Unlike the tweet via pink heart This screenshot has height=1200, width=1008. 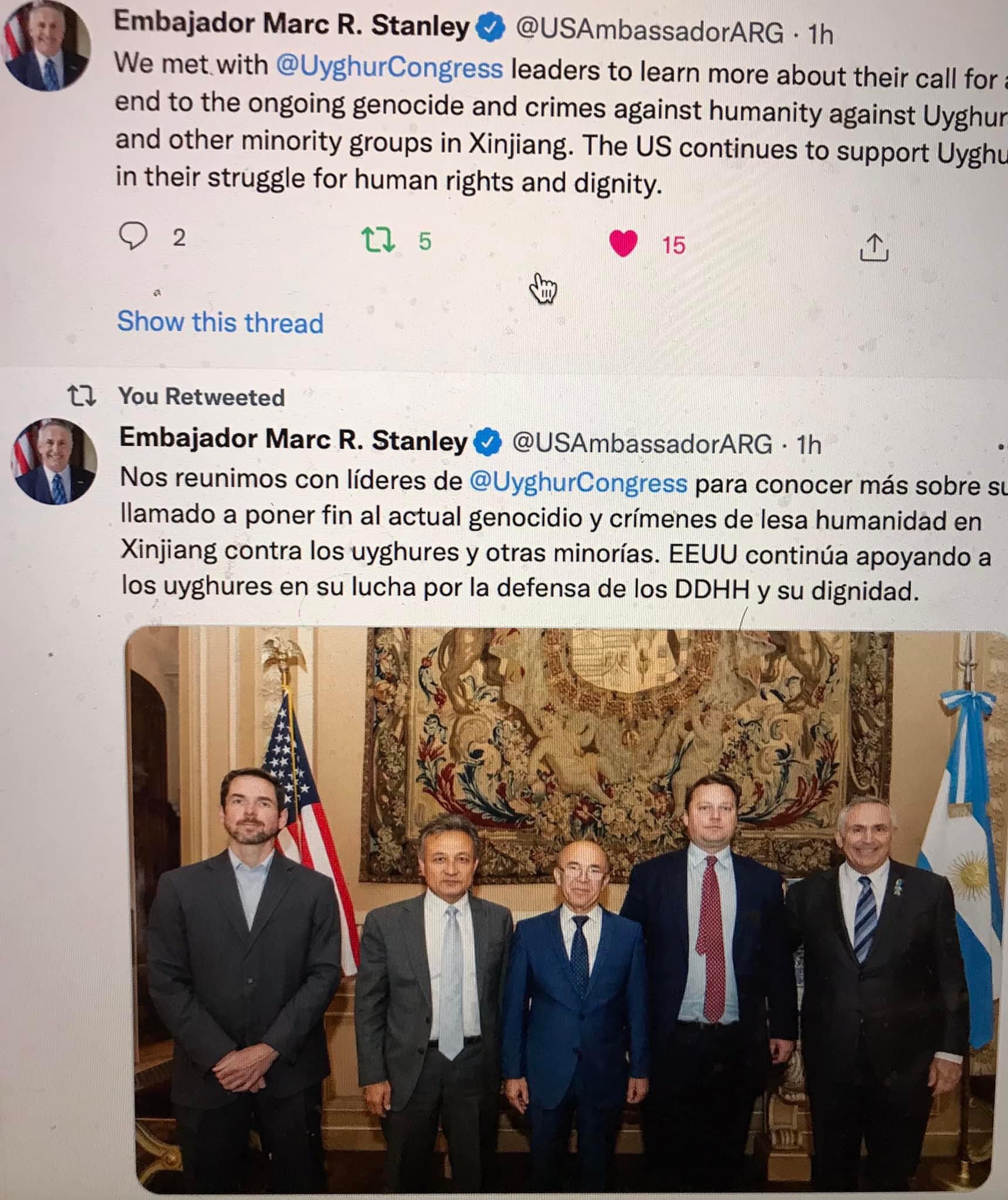click(623, 244)
